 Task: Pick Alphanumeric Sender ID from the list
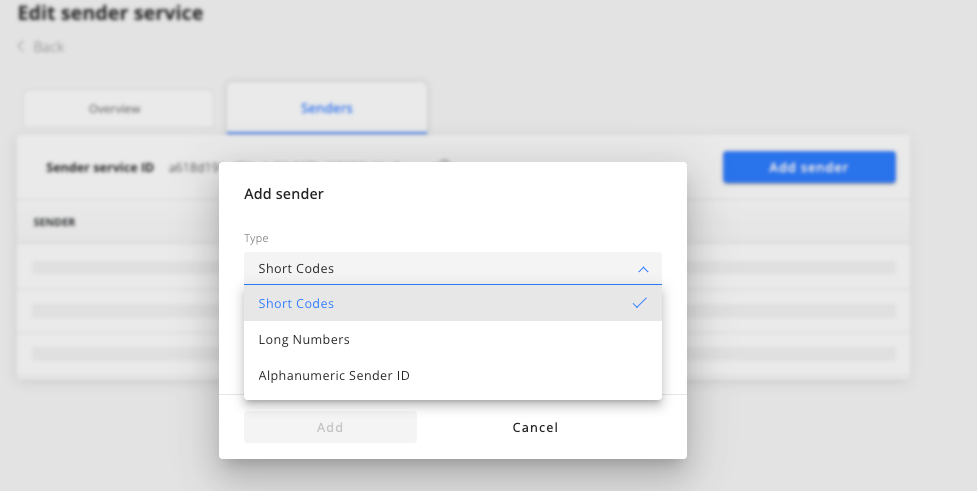point(452,376)
